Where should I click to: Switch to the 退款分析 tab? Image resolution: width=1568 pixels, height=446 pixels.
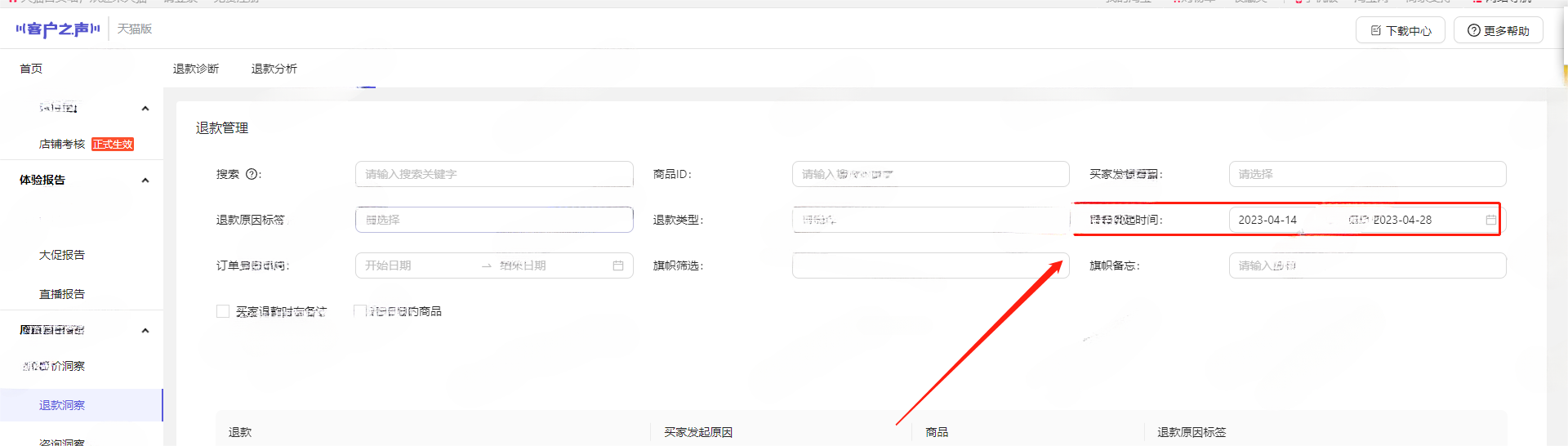pyautogui.click(x=274, y=69)
